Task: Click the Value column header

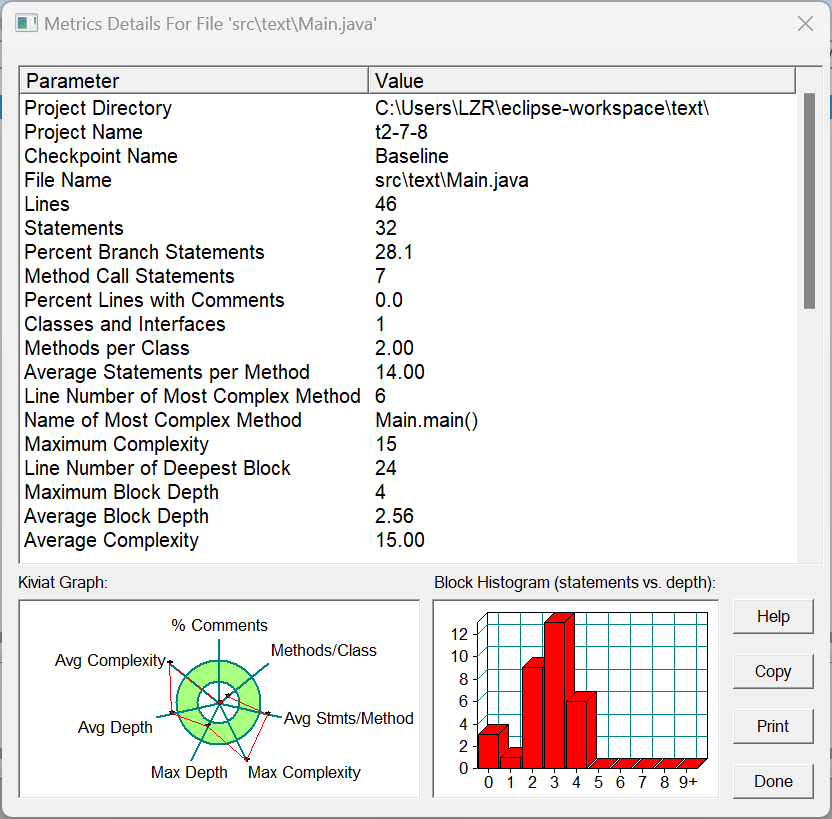Action: 582,81
